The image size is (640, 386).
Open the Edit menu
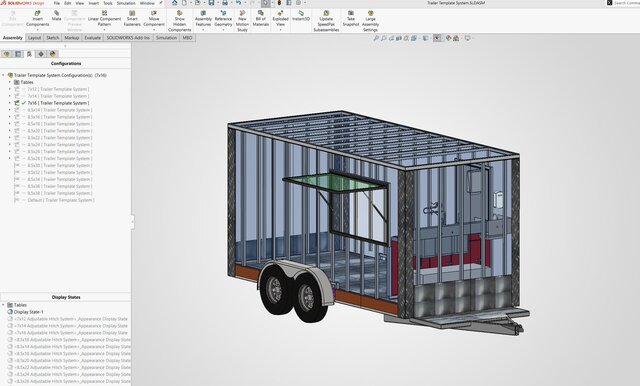[68, 3]
